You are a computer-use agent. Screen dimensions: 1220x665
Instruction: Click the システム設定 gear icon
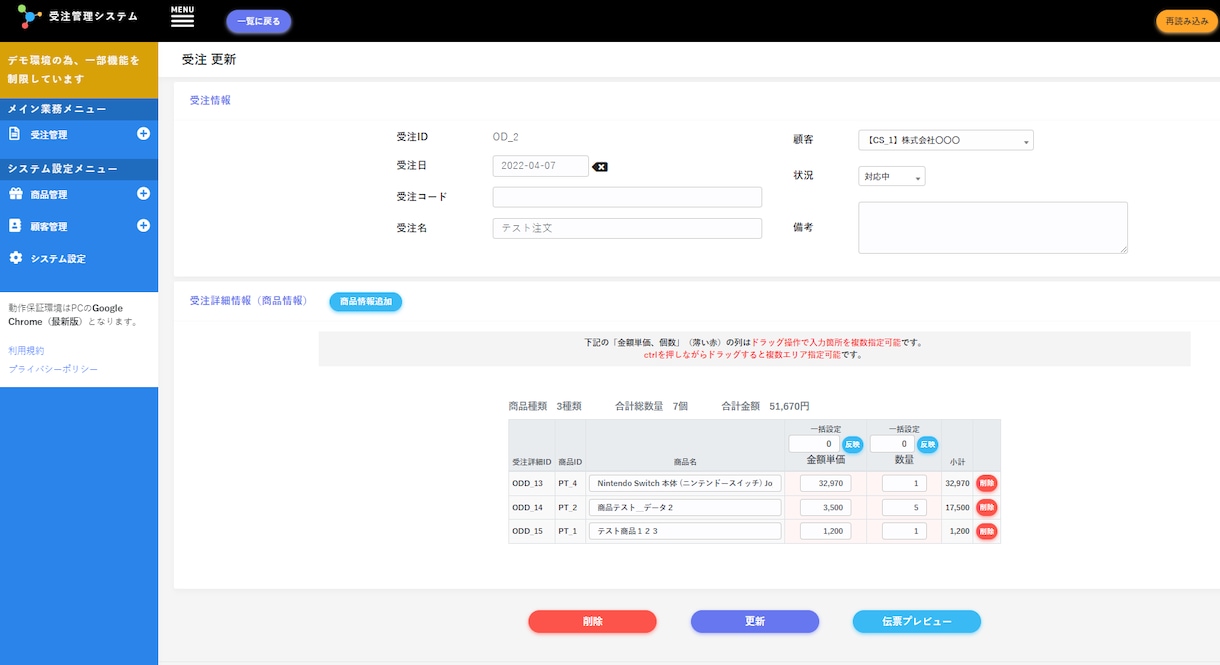click(x=15, y=258)
